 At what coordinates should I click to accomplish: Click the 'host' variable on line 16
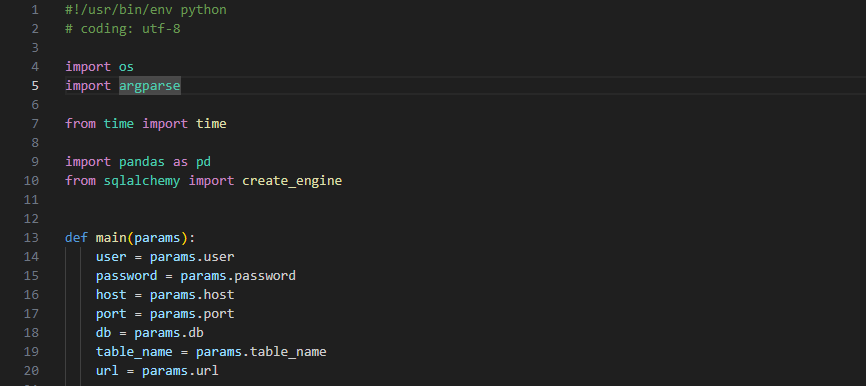click(111, 295)
